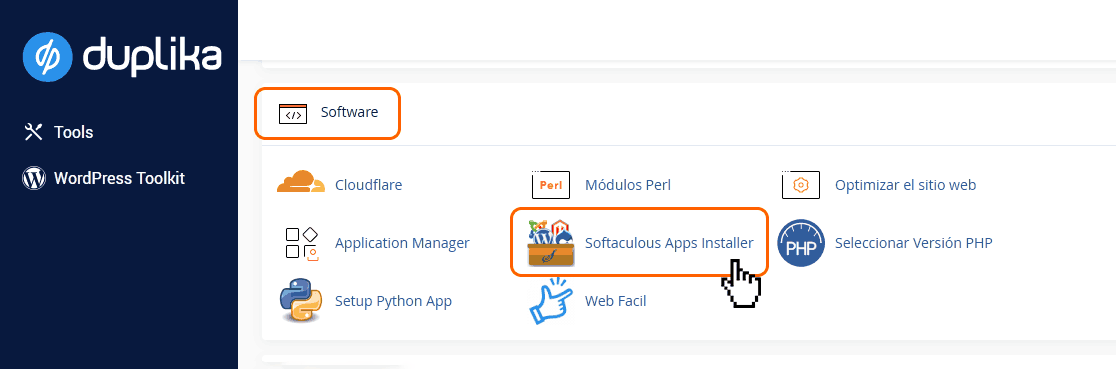Collapse the Software section header

[349, 112]
